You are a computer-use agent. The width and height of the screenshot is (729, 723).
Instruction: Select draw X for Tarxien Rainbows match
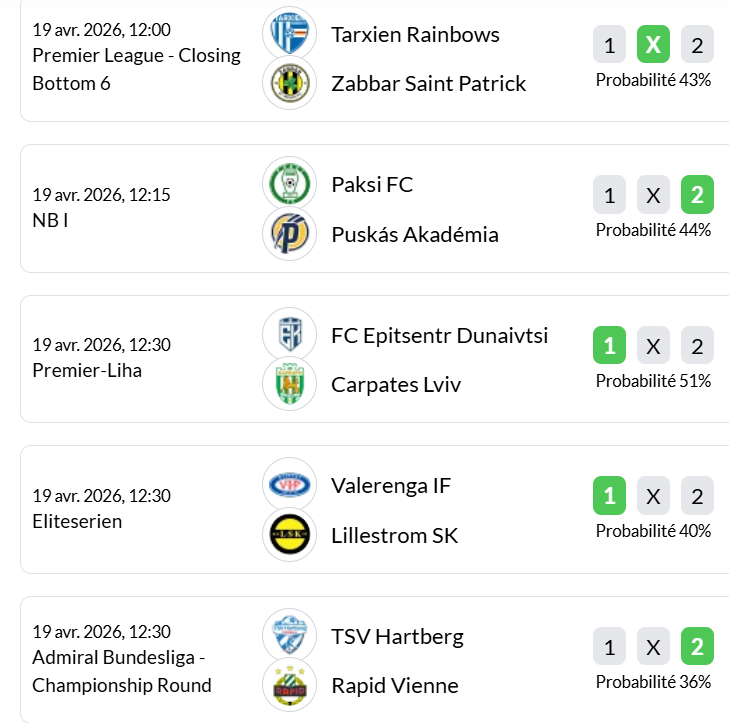pos(653,45)
